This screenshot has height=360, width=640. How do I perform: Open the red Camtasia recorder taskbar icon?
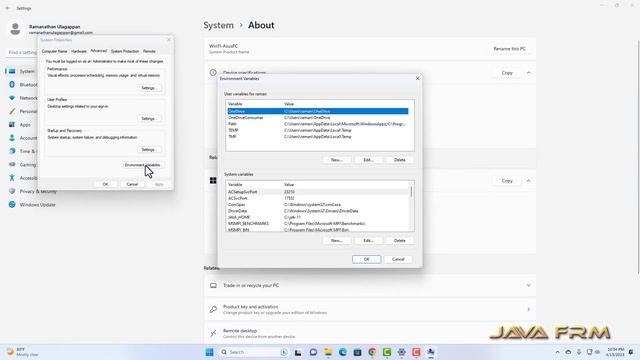(x=416, y=352)
